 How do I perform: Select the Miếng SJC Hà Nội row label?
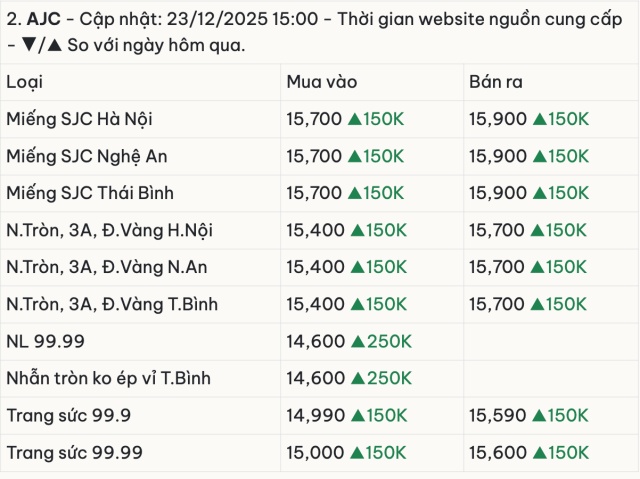pyautogui.click(x=79, y=120)
